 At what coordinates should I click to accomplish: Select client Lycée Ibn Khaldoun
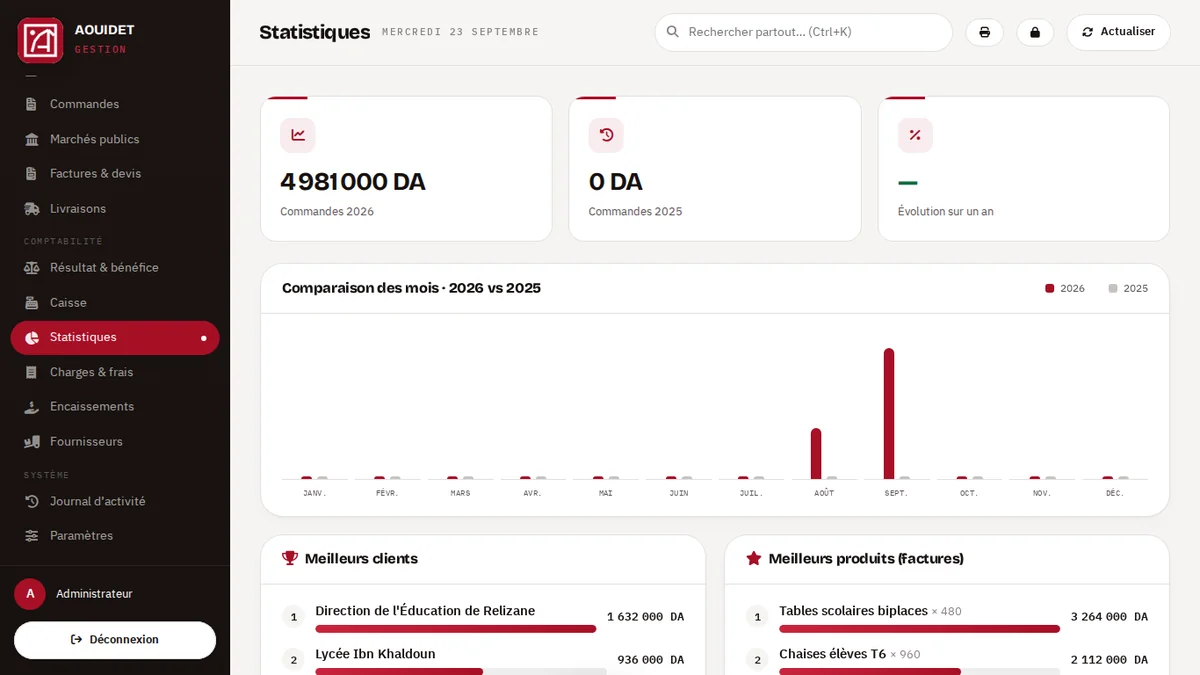(375, 654)
